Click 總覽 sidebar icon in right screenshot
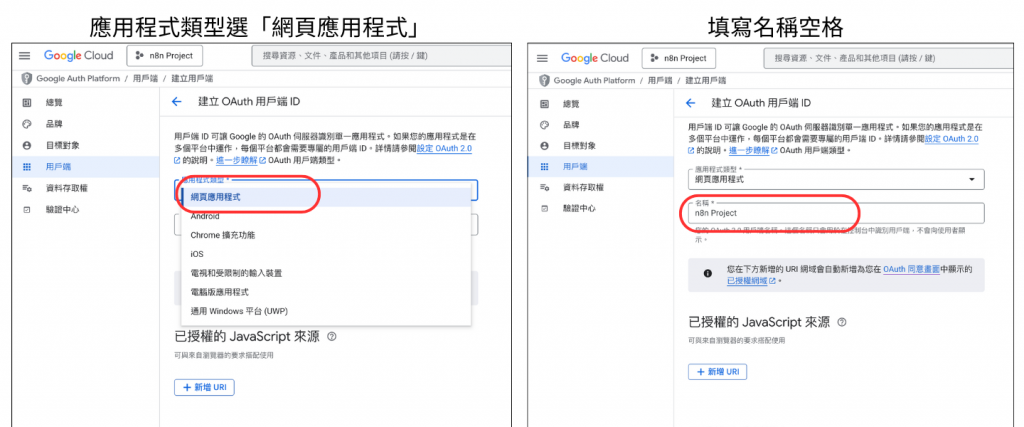 click(544, 104)
